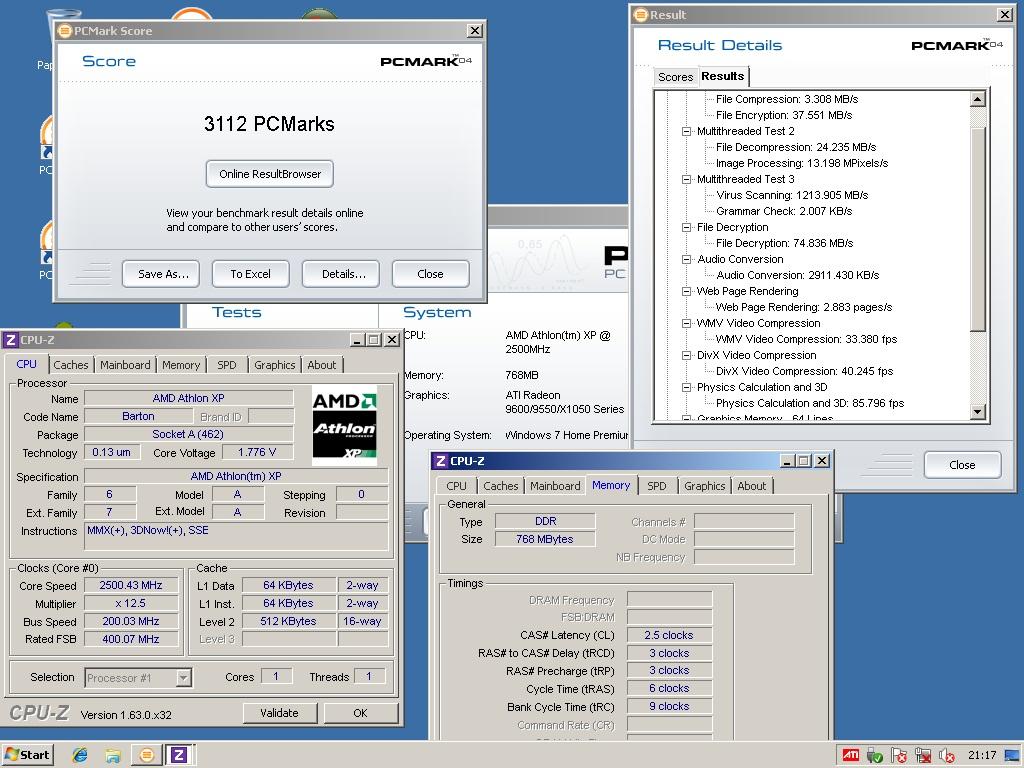The width and height of the screenshot is (1024, 768).
Task: Collapse WMV Video Compression tree node
Action: 686,323
